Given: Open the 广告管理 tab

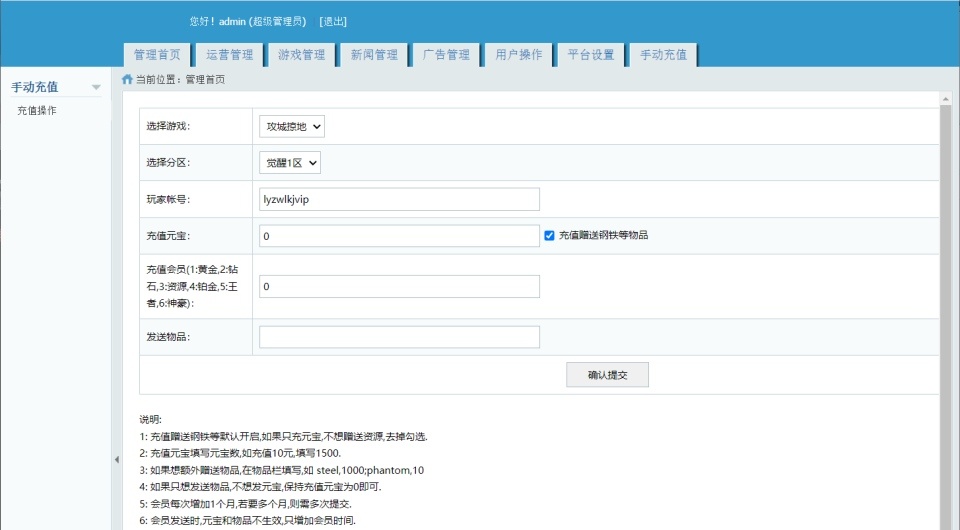Looking at the screenshot, I should click(446, 54).
